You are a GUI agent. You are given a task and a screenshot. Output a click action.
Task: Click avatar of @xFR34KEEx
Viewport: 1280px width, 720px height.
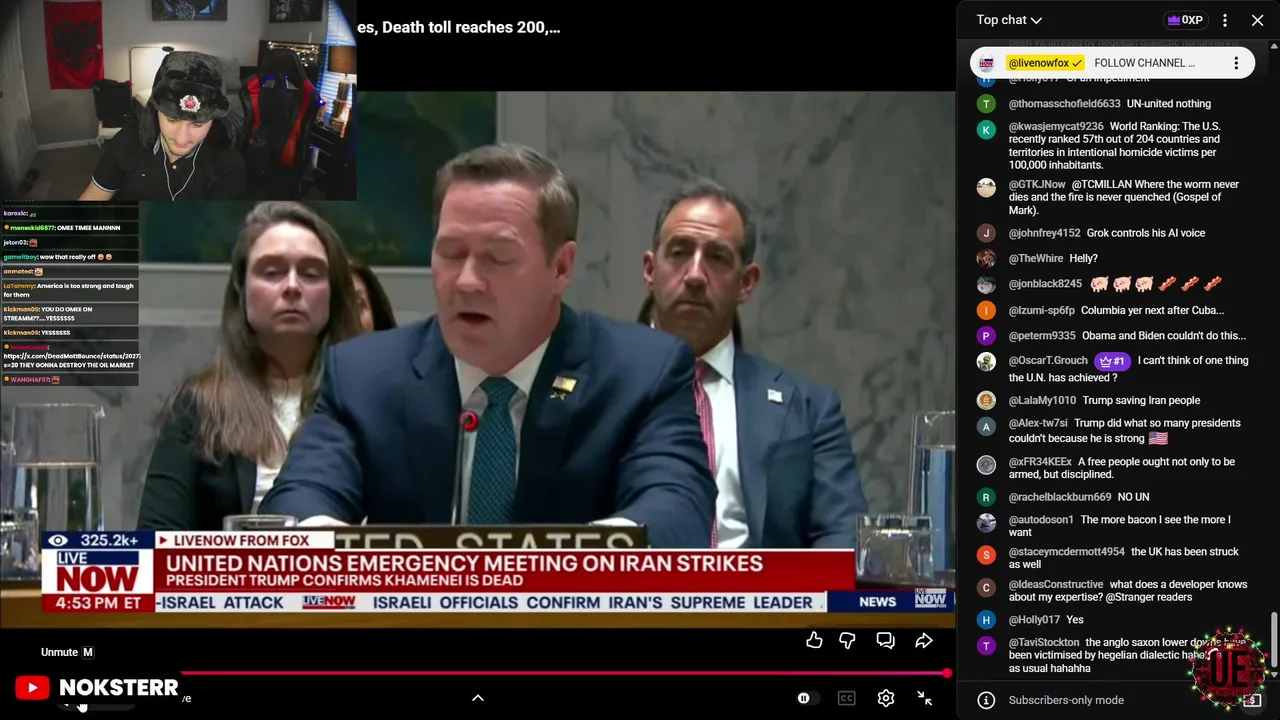coord(986,465)
